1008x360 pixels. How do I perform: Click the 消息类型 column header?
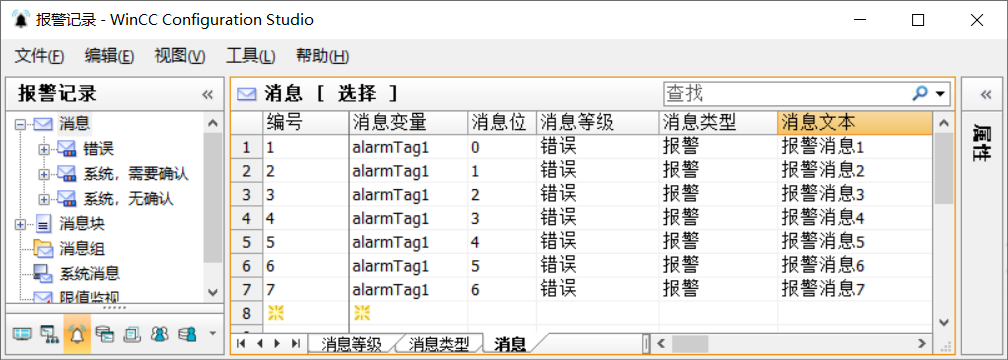coord(718,122)
